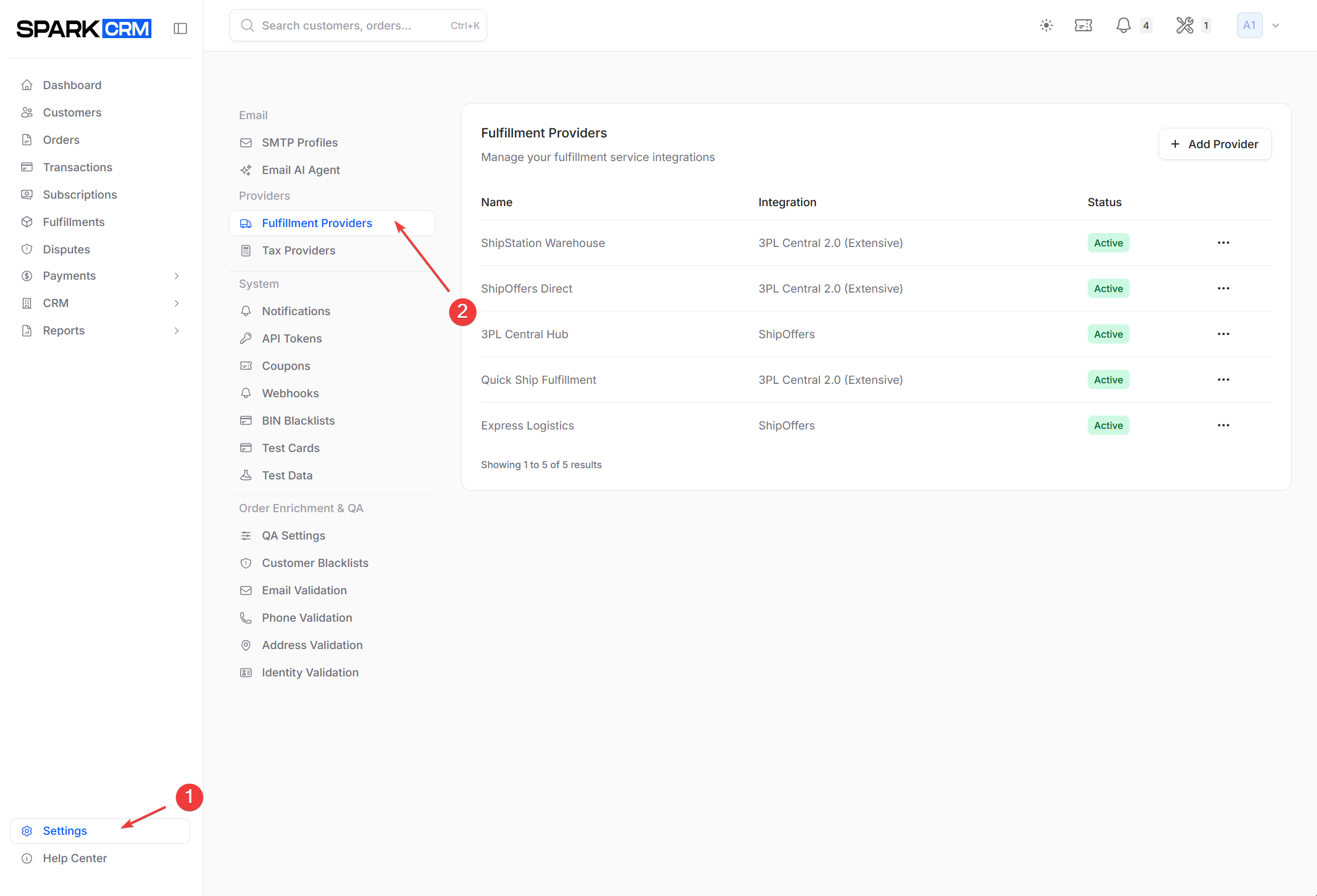This screenshot has height=896, width=1317.
Task: Click the API Tokens key icon
Action: (x=246, y=338)
